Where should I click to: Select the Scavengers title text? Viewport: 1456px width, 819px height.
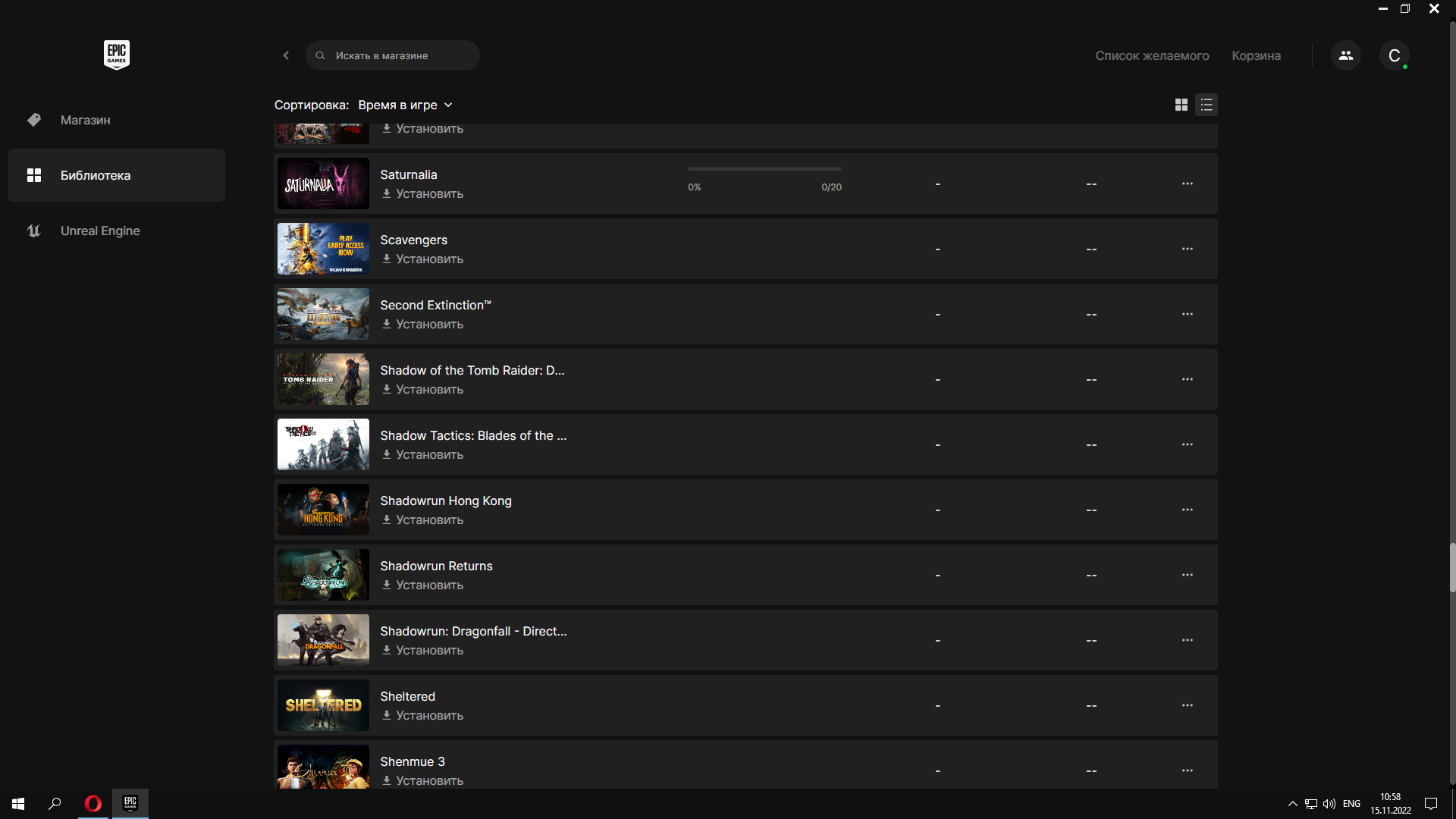(413, 240)
